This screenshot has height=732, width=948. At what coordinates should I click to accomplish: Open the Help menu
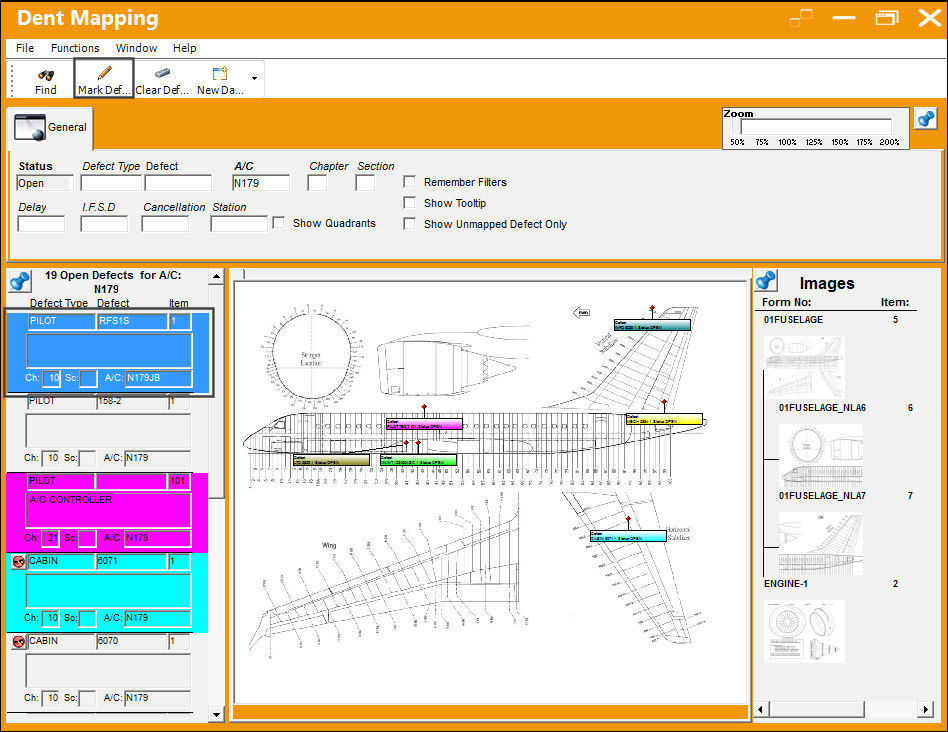(184, 48)
